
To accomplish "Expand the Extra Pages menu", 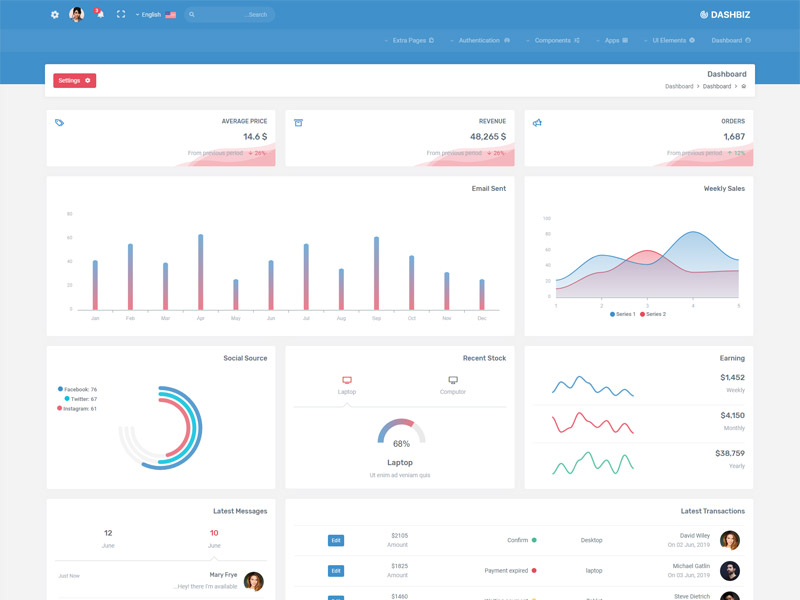I will pyautogui.click(x=409, y=41).
